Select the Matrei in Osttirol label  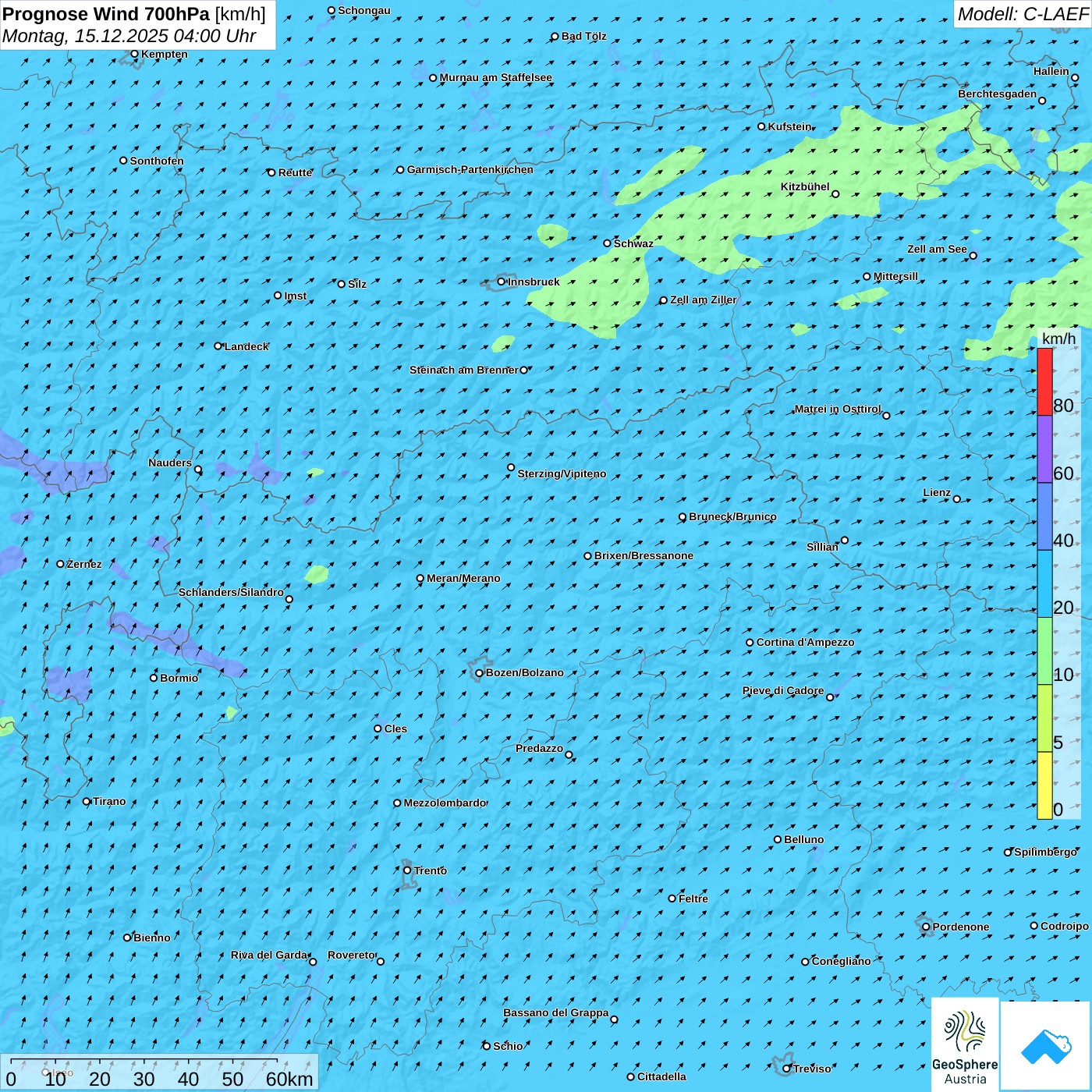click(x=837, y=409)
